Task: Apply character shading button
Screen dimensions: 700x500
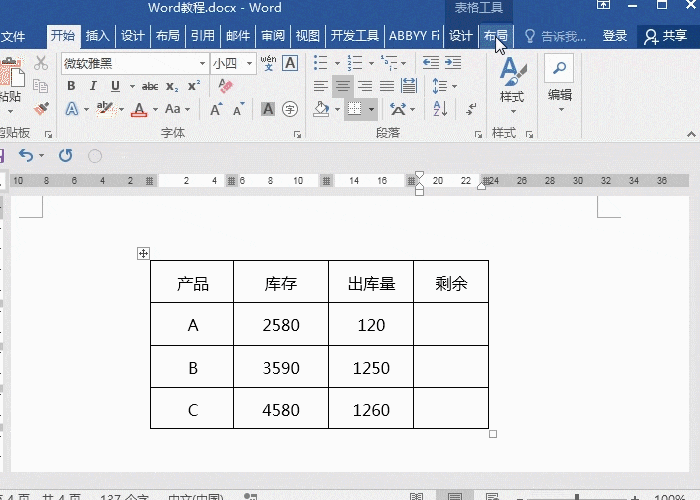Action: tap(268, 109)
